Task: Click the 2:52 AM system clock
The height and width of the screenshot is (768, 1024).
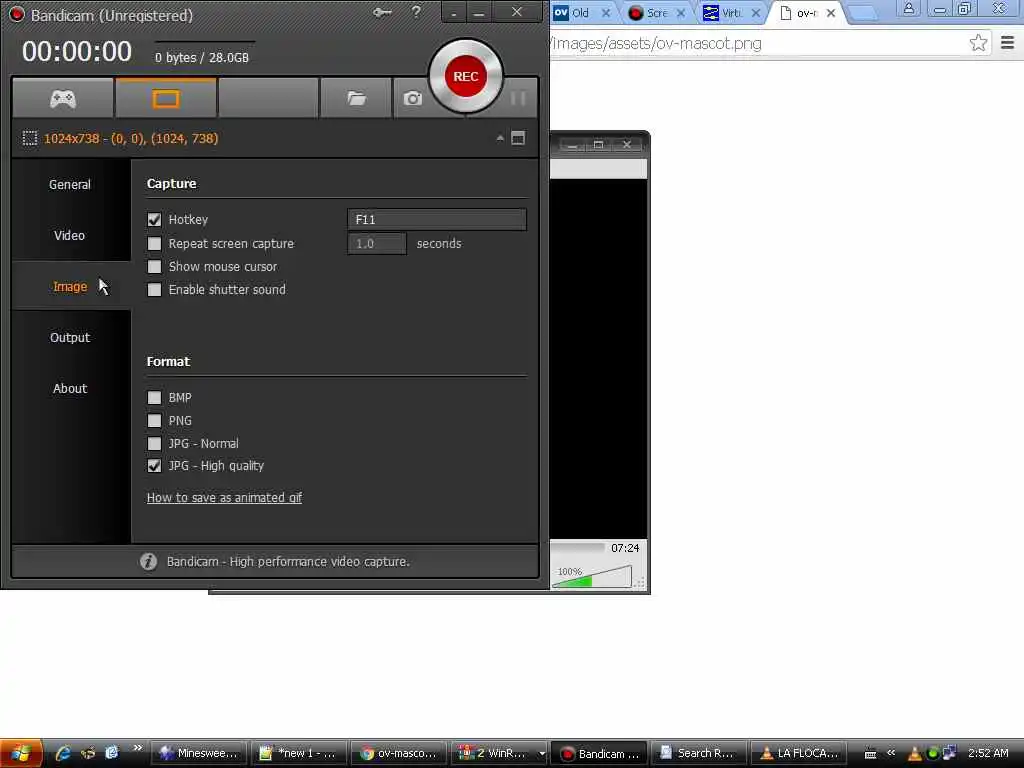Action: click(988, 753)
